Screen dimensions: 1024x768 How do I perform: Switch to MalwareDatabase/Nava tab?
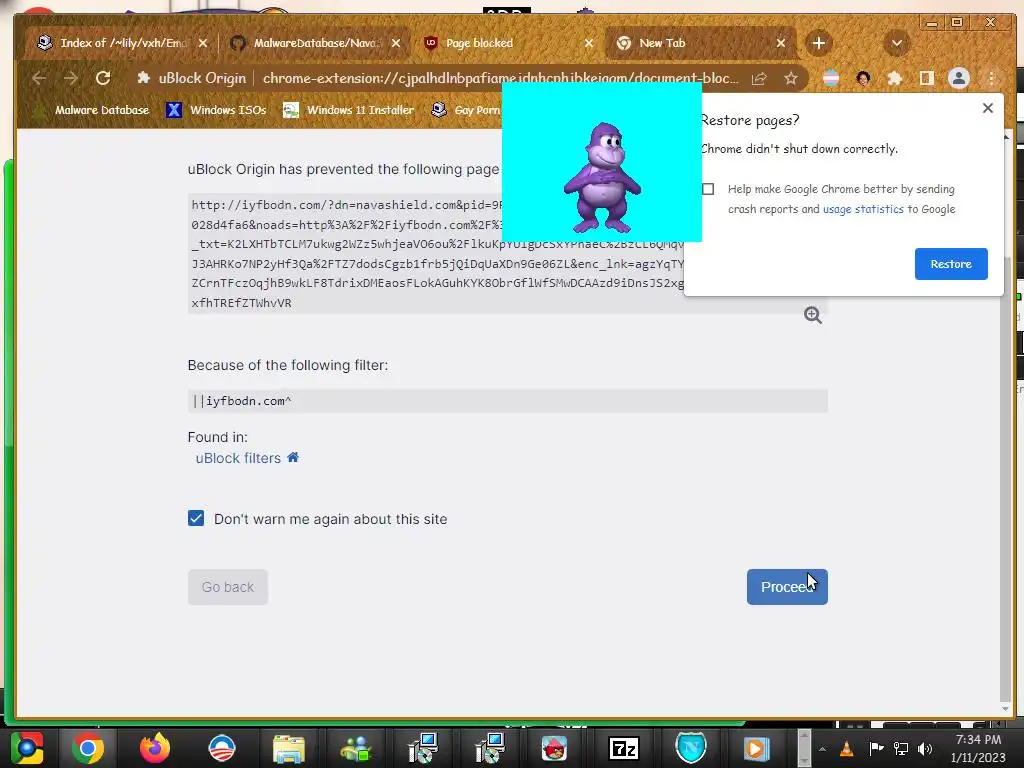(x=316, y=43)
